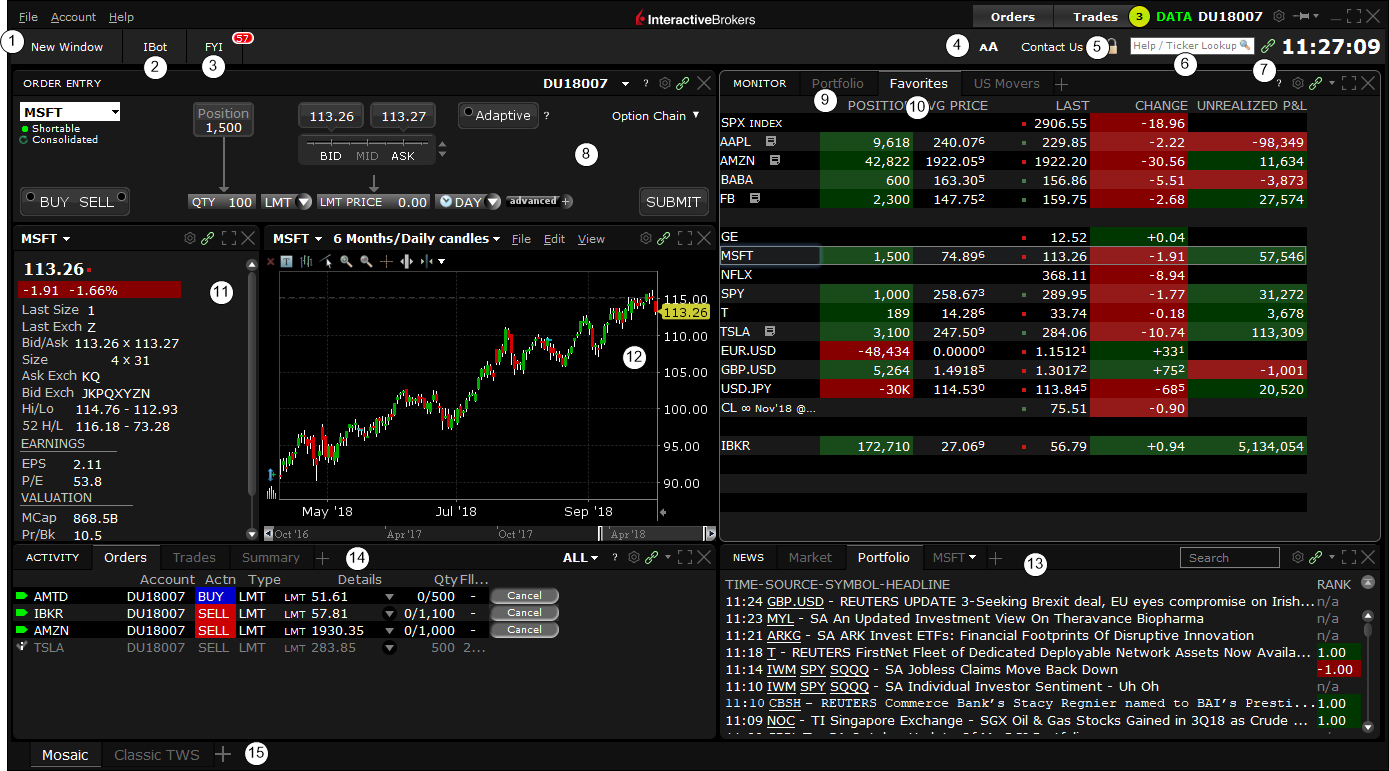Viewport: 1389px width, 771px height.
Task: Click the chart panel's green link icon
Action: point(663,239)
